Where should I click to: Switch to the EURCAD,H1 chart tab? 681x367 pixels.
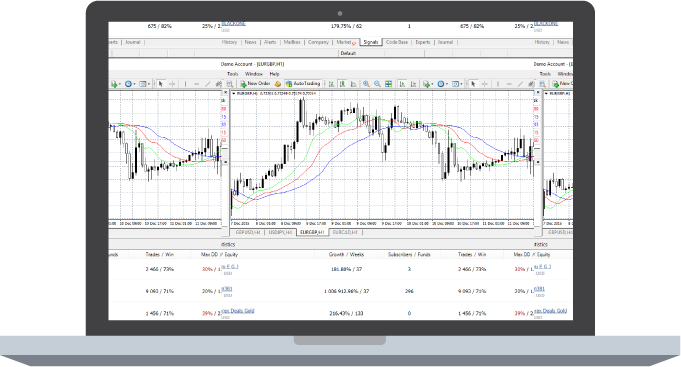345,233
